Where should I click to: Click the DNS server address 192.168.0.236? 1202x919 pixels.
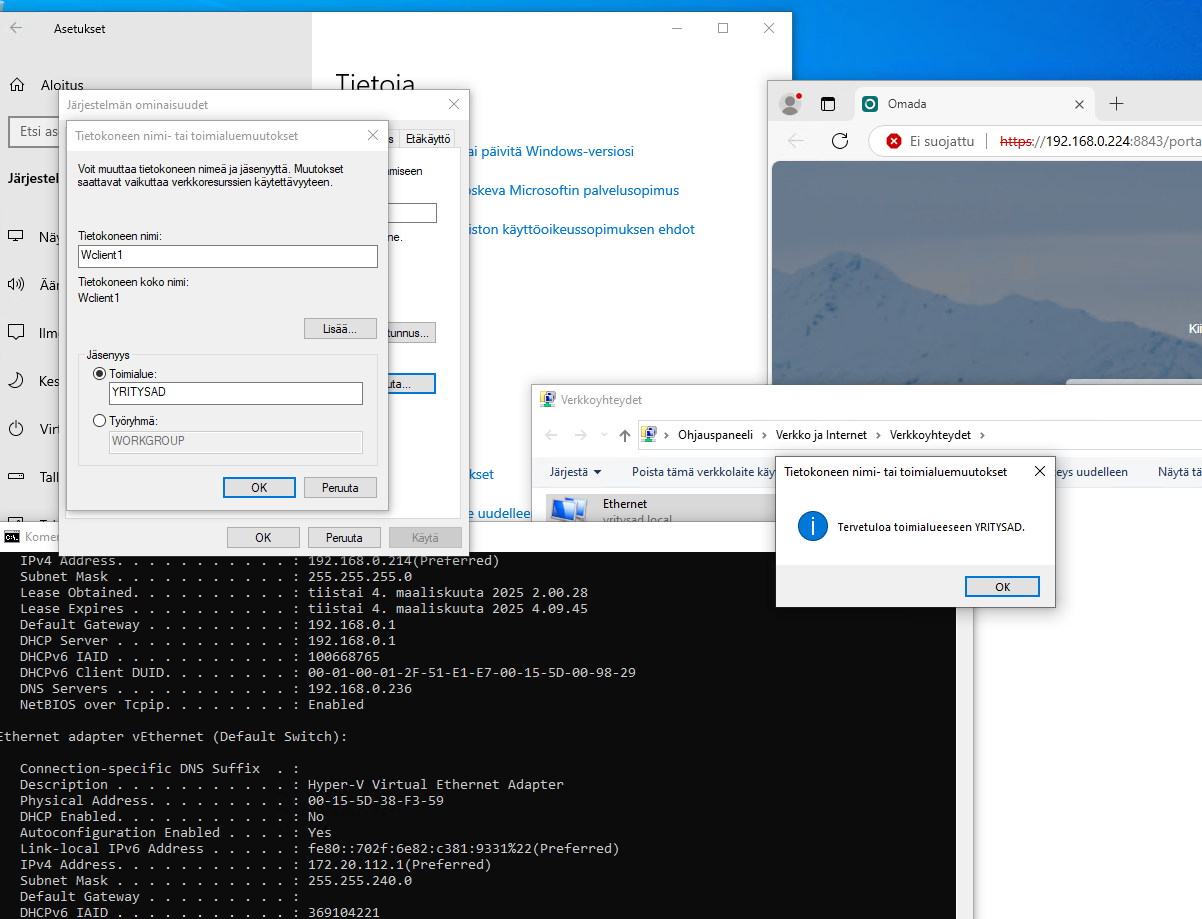360,688
